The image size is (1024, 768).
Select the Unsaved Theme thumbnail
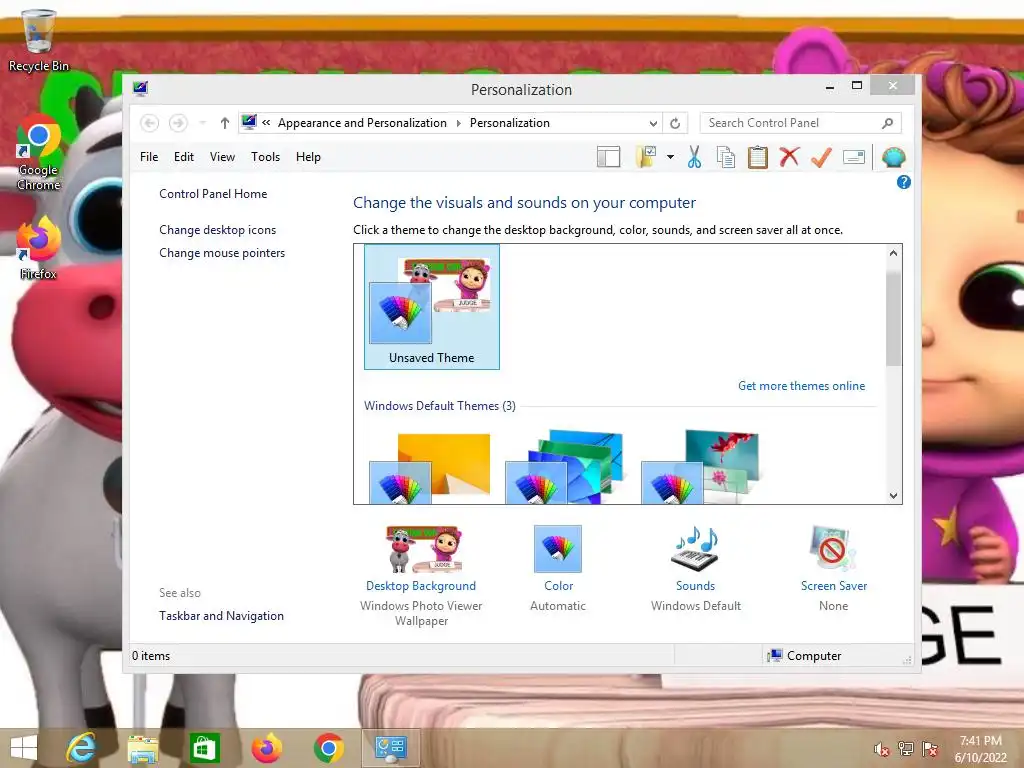click(432, 307)
